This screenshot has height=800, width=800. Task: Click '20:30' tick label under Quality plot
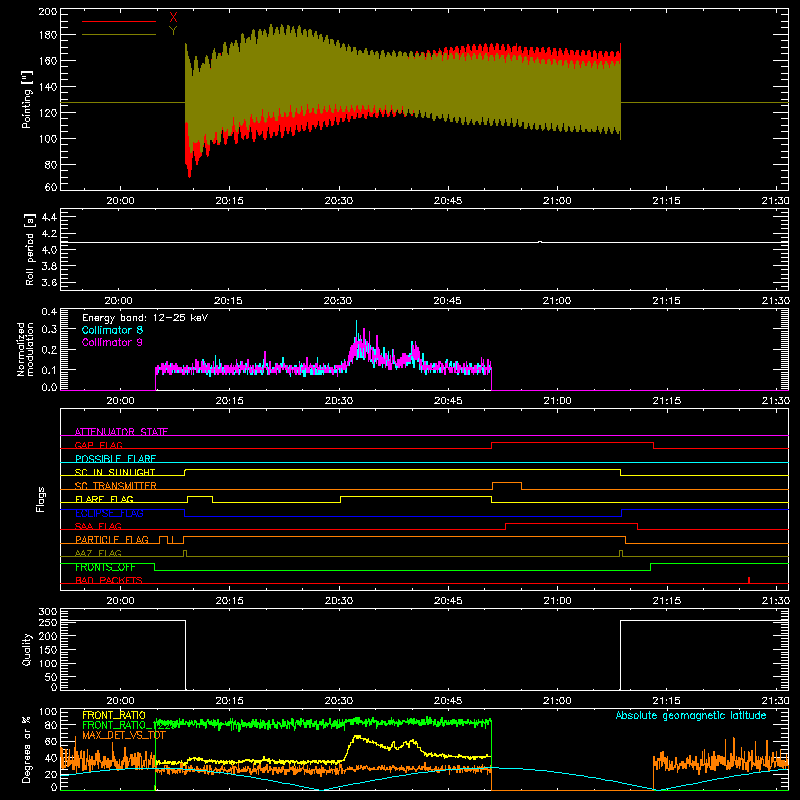tap(339, 701)
